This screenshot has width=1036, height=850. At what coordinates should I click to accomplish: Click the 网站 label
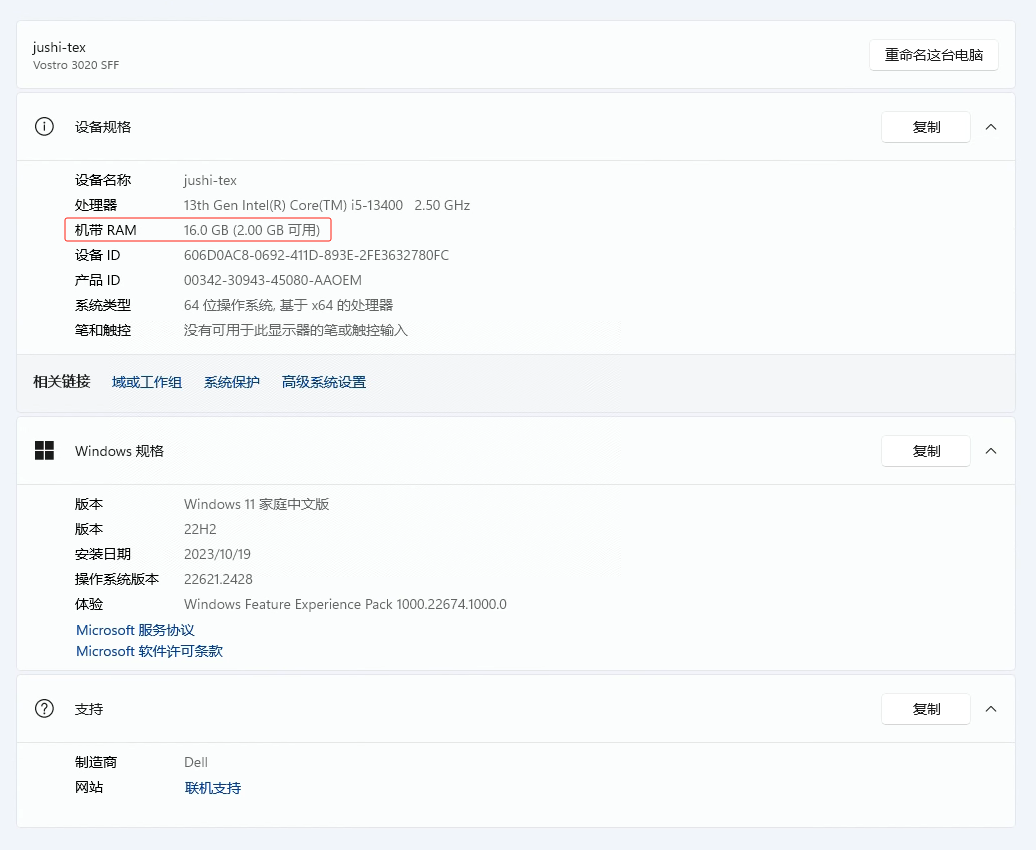click(x=89, y=787)
